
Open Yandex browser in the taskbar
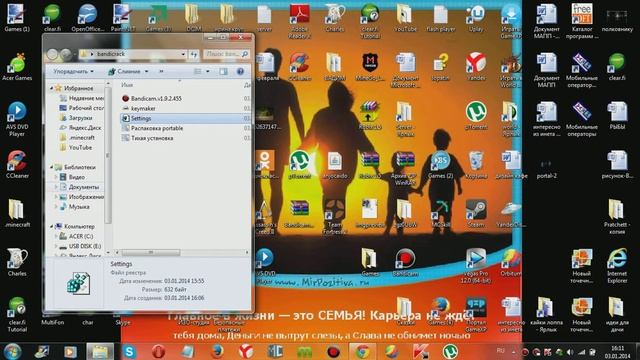click(x=246, y=351)
